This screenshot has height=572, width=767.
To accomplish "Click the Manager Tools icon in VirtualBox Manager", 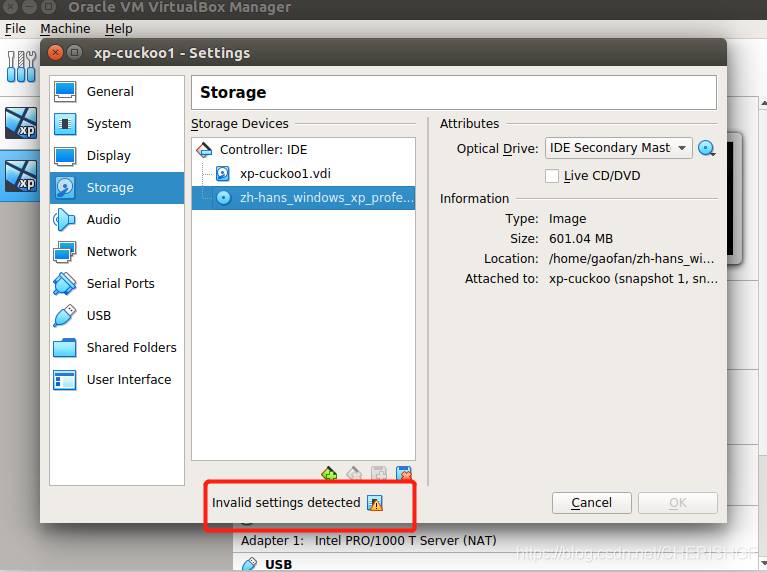I will coord(22,67).
